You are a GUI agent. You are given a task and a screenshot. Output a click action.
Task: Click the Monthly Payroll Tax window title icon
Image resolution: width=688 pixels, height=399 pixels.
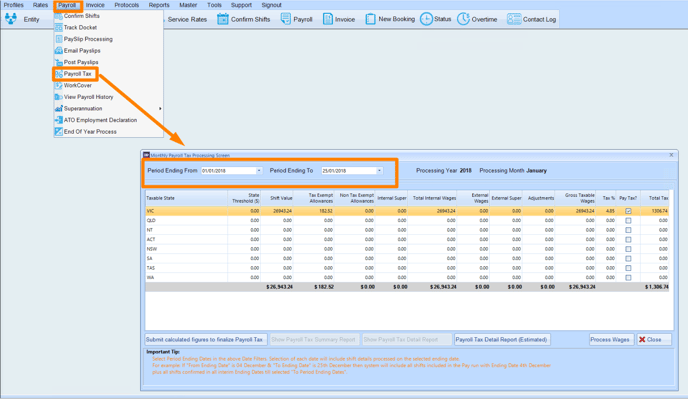[x=147, y=155]
